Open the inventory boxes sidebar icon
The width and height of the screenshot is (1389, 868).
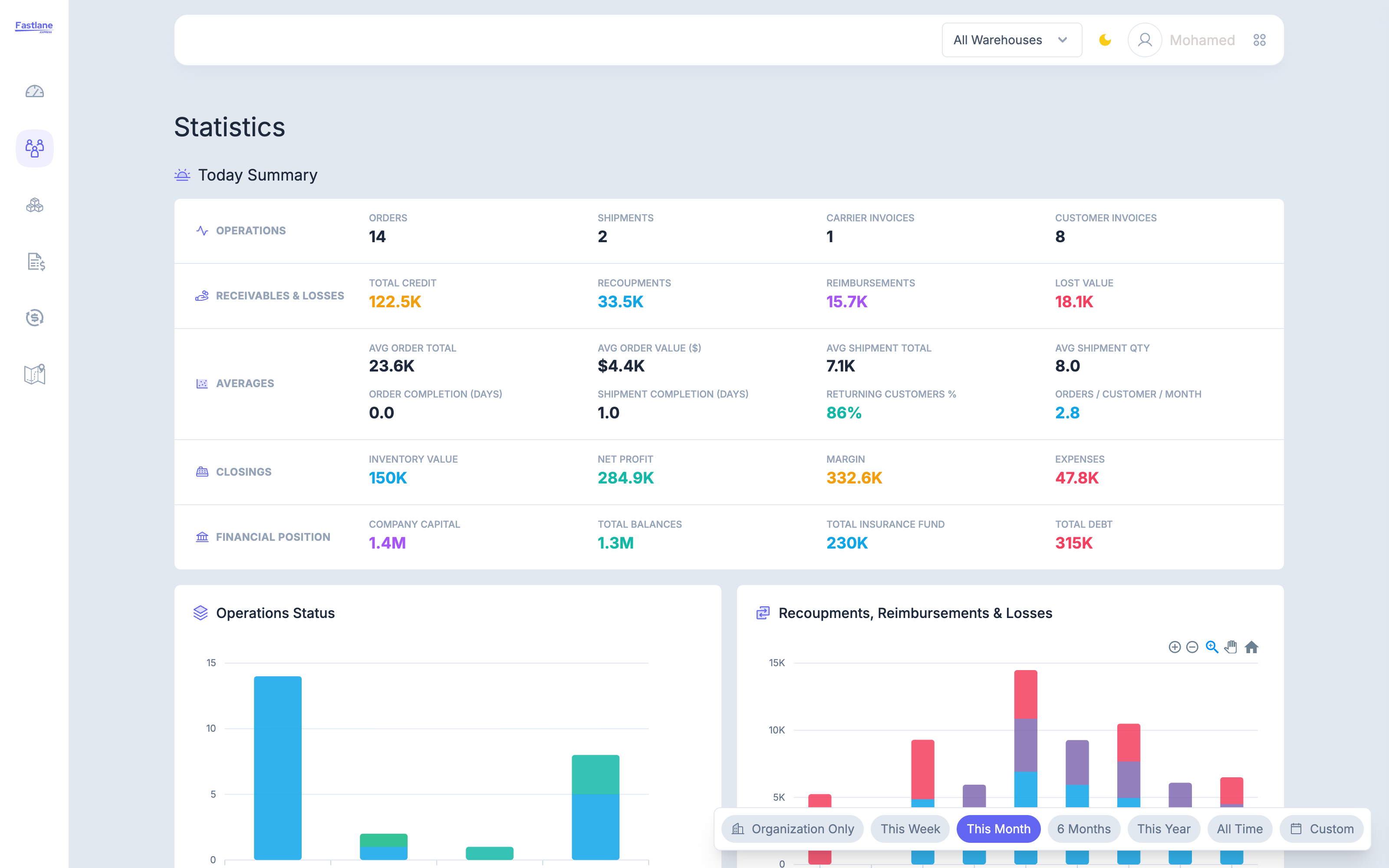click(34, 205)
